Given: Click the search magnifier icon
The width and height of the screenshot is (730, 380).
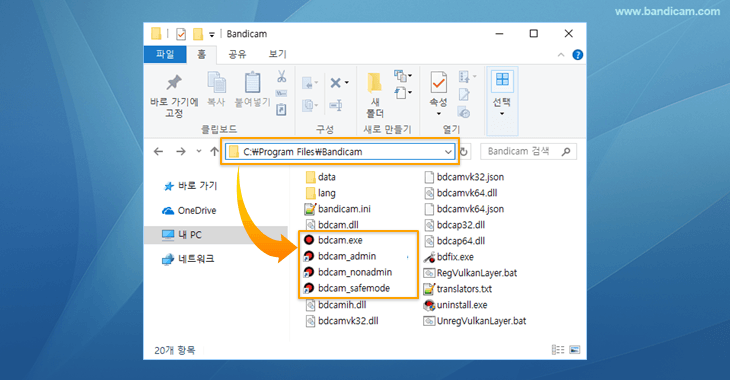Looking at the screenshot, I should point(566,151).
